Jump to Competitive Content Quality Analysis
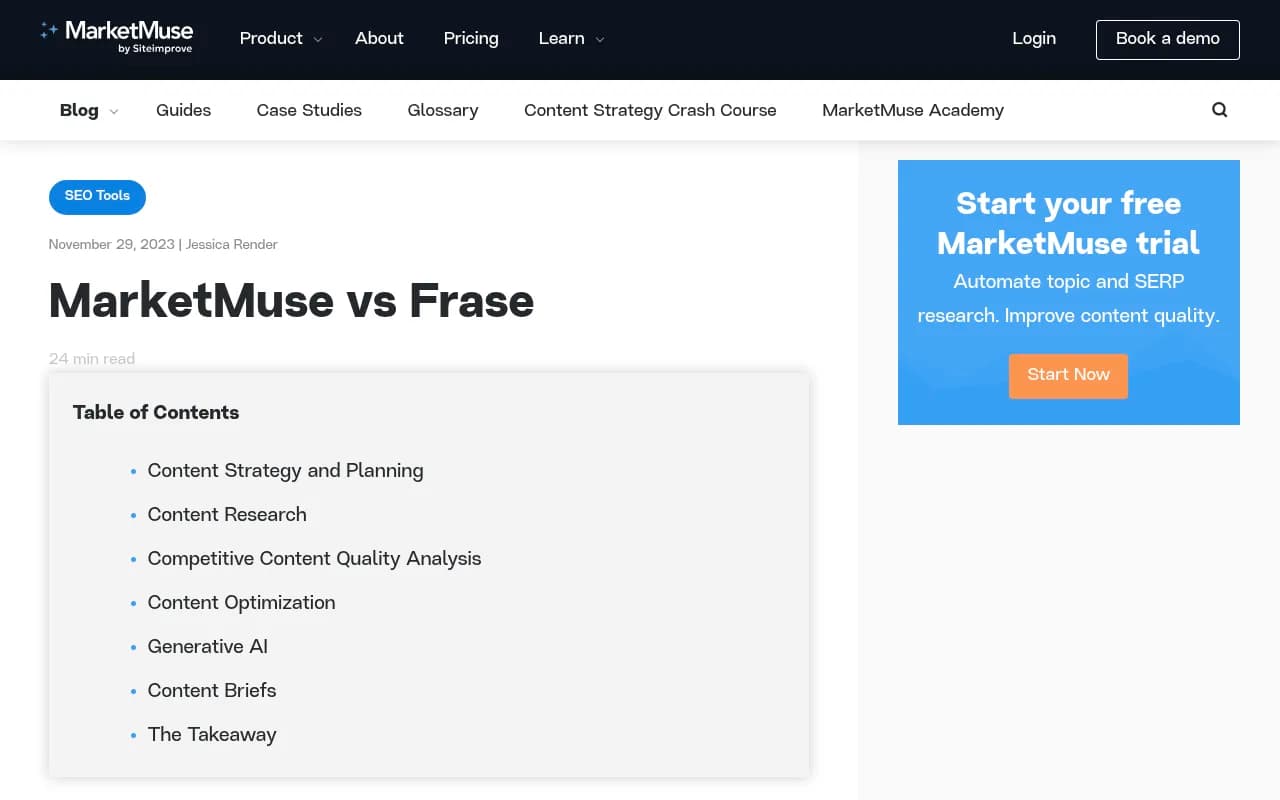The width and height of the screenshot is (1280, 800). [314, 558]
